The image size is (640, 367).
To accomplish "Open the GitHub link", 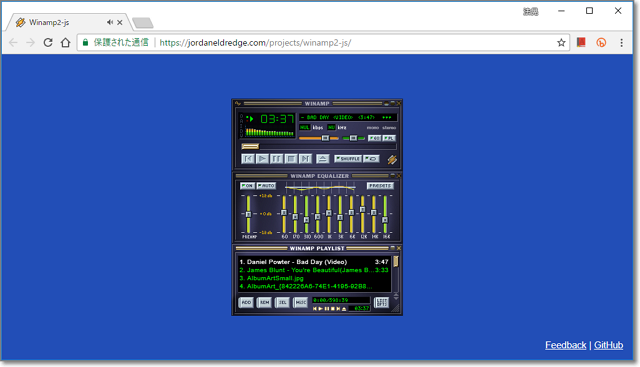I will click(x=609, y=345).
